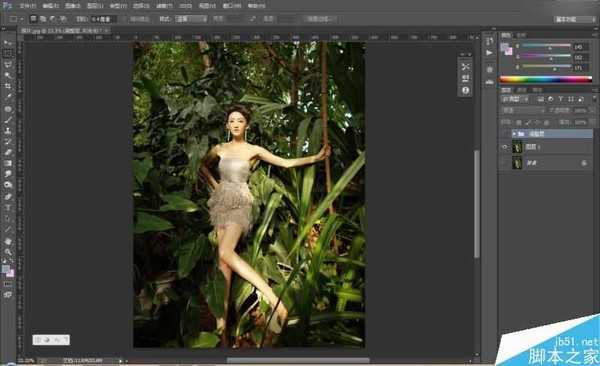Viewport: 600px width, 366px height.
Task: Select the Blur tool
Action: click(8, 174)
